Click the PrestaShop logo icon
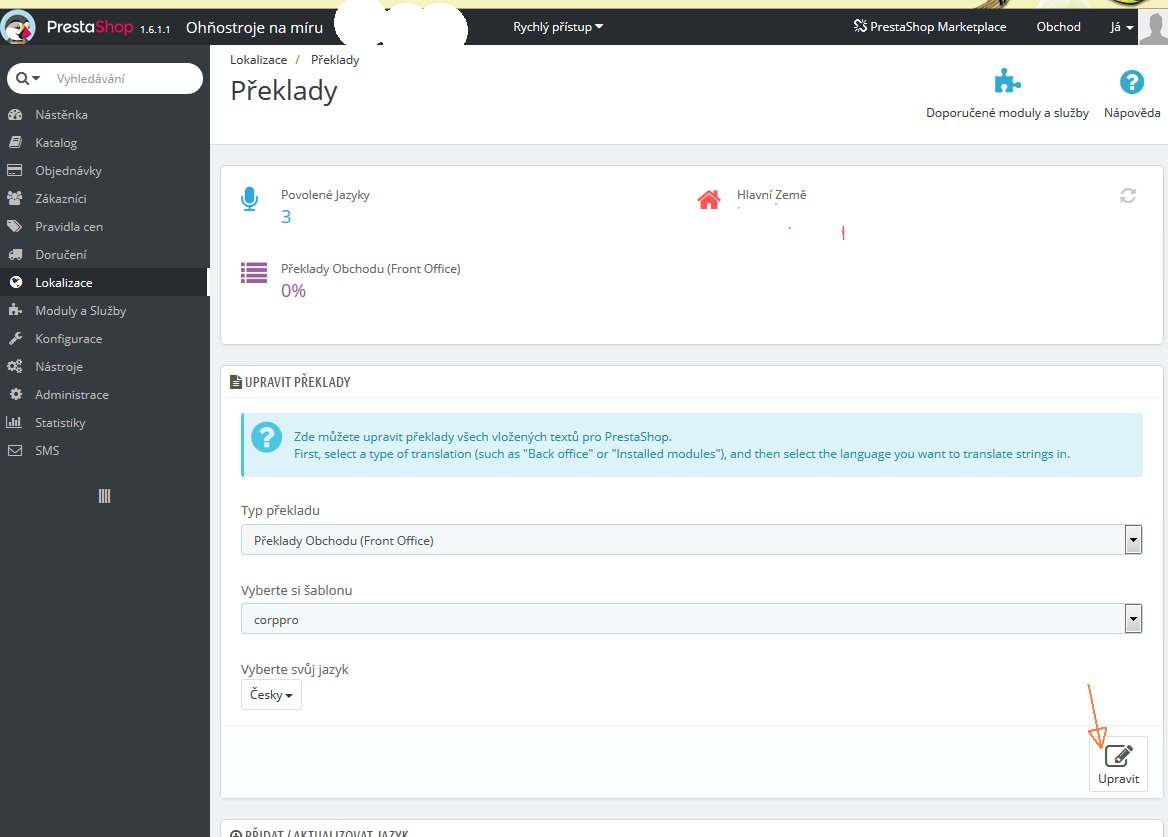Image resolution: width=1168 pixels, height=837 pixels. [20, 26]
